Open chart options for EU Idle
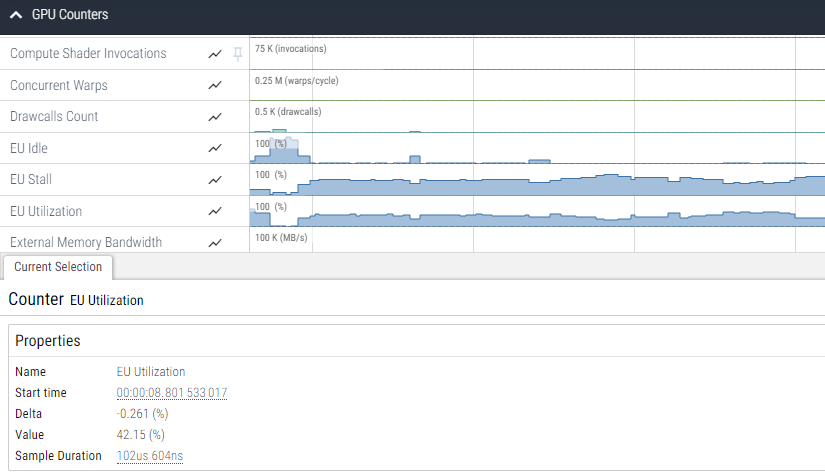Screen dimensions: 825x473 click(215, 148)
